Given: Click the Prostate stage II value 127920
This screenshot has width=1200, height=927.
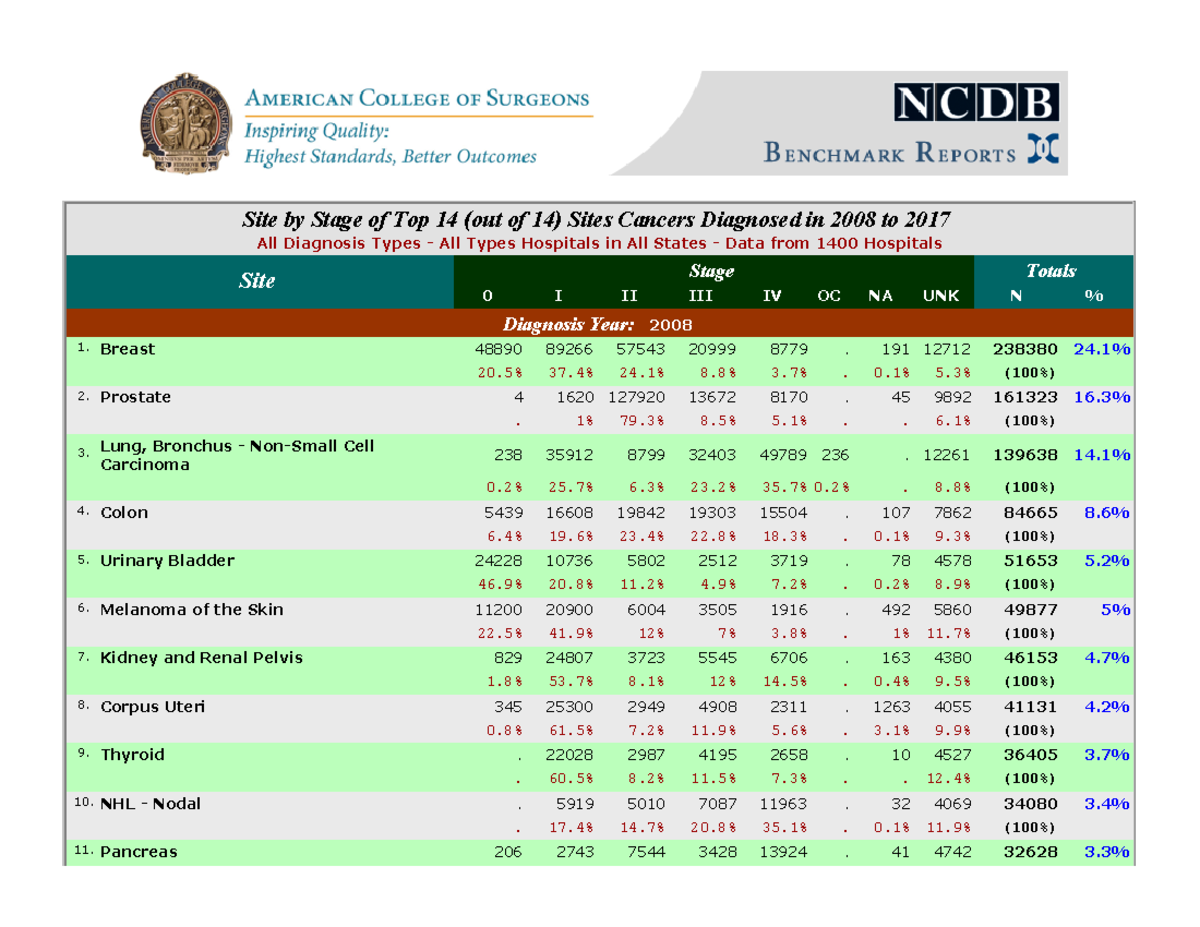Looking at the screenshot, I should point(636,397).
